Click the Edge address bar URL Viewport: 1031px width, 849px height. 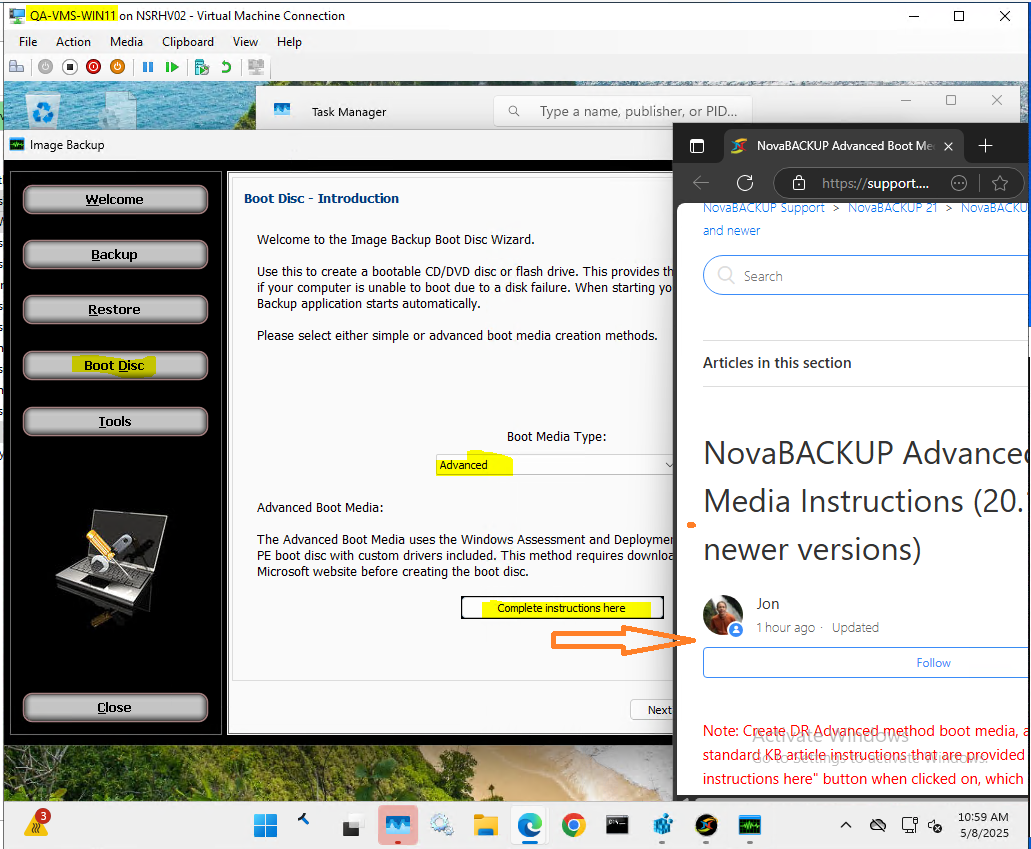875,183
